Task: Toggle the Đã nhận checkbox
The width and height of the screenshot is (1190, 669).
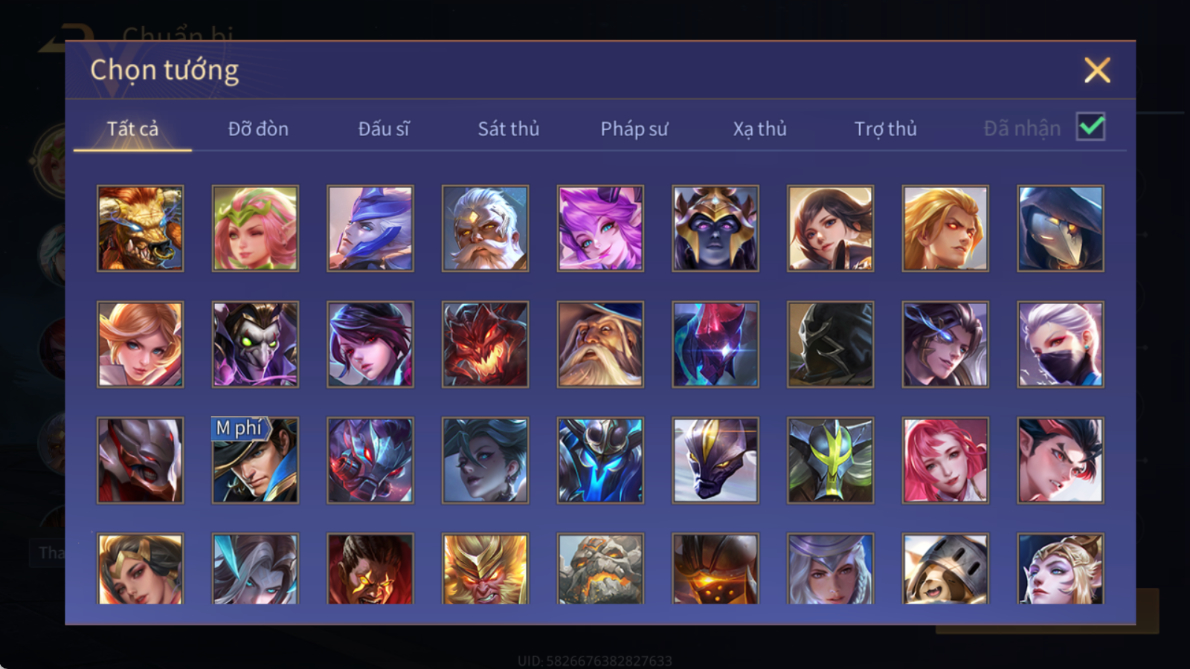Action: click(1091, 127)
